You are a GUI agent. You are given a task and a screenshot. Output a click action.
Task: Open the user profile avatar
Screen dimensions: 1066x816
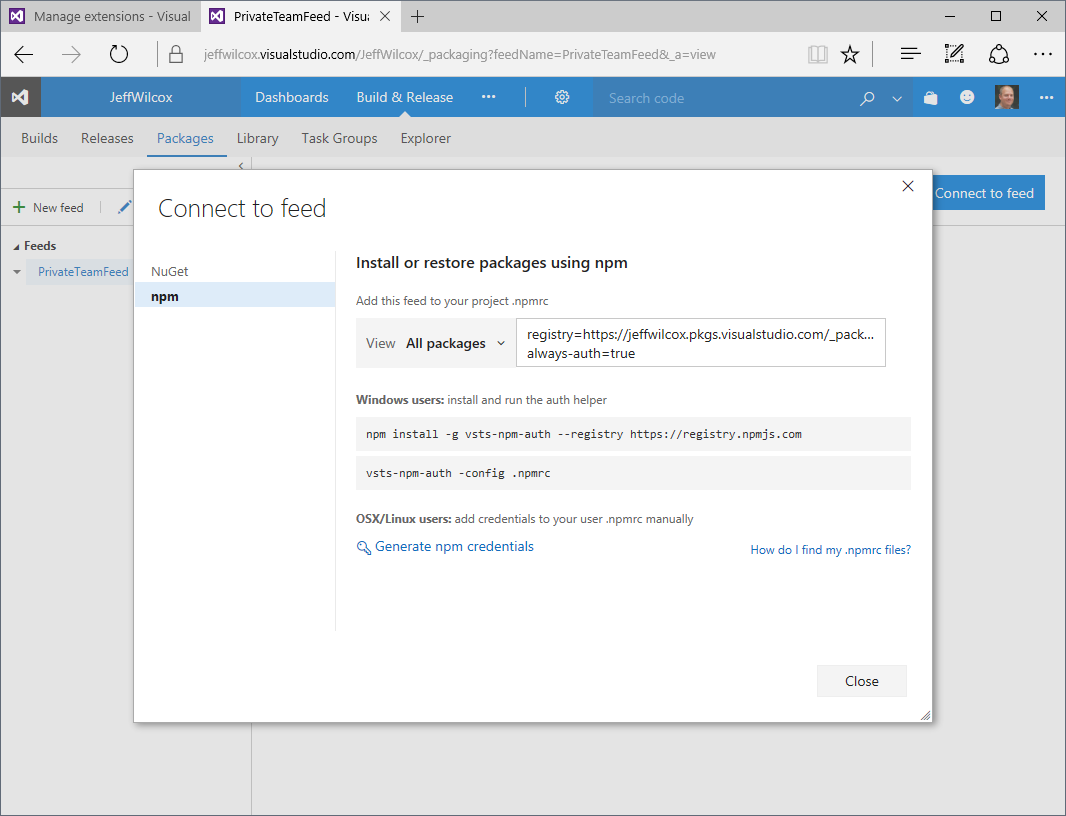(x=1006, y=97)
